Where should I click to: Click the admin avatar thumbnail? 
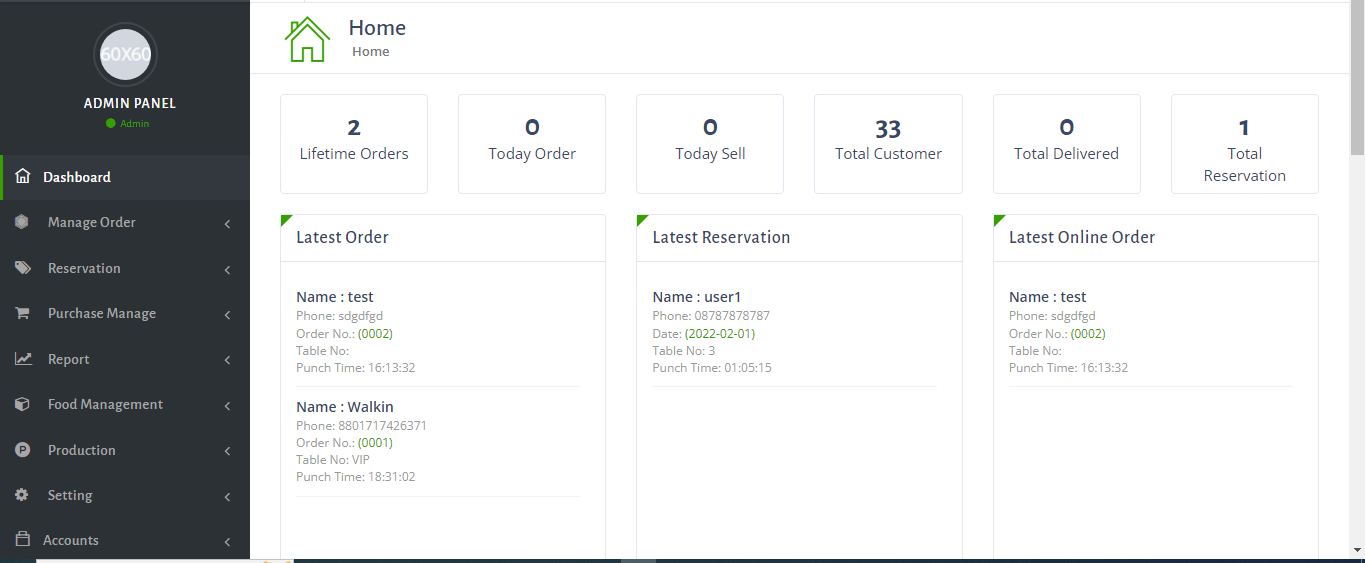click(125, 54)
